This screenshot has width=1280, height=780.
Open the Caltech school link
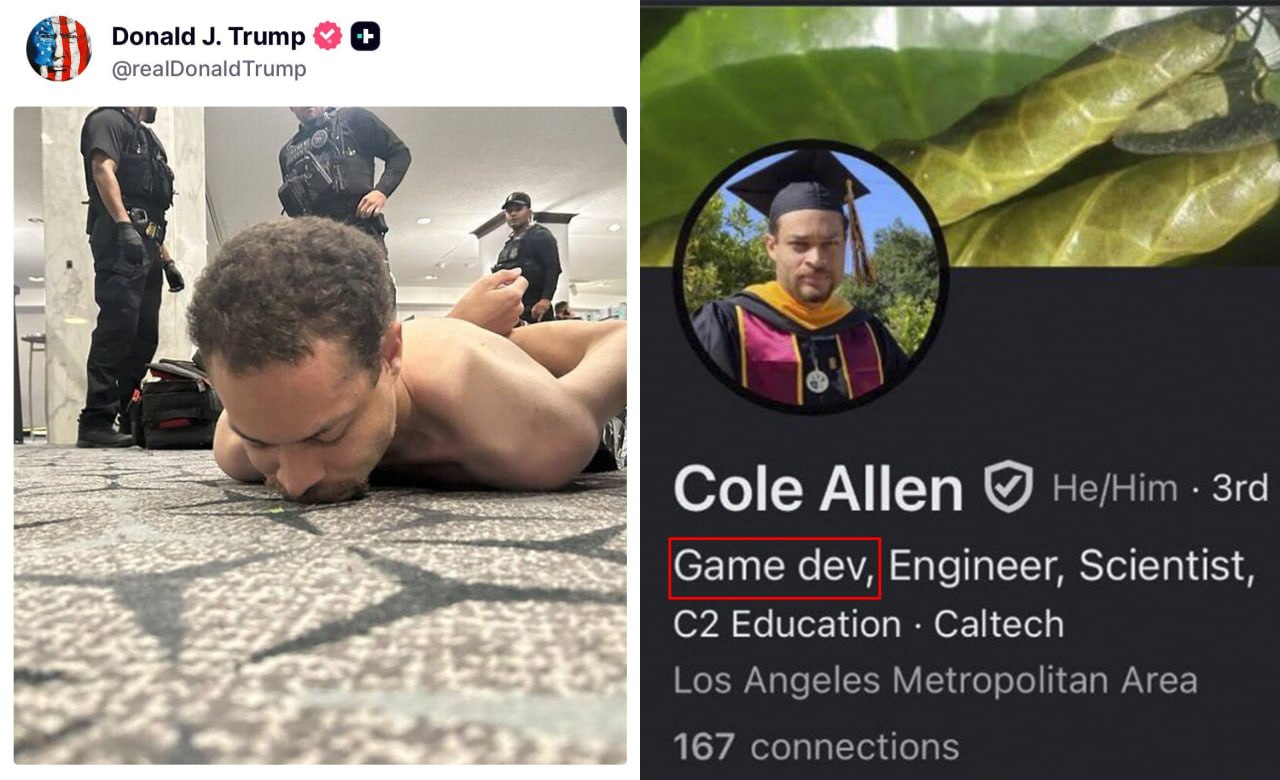998,625
